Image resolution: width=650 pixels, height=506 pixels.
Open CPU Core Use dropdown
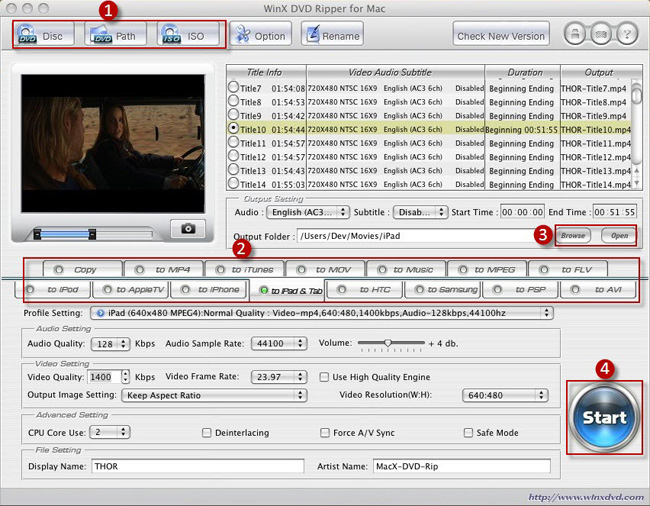point(110,432)
